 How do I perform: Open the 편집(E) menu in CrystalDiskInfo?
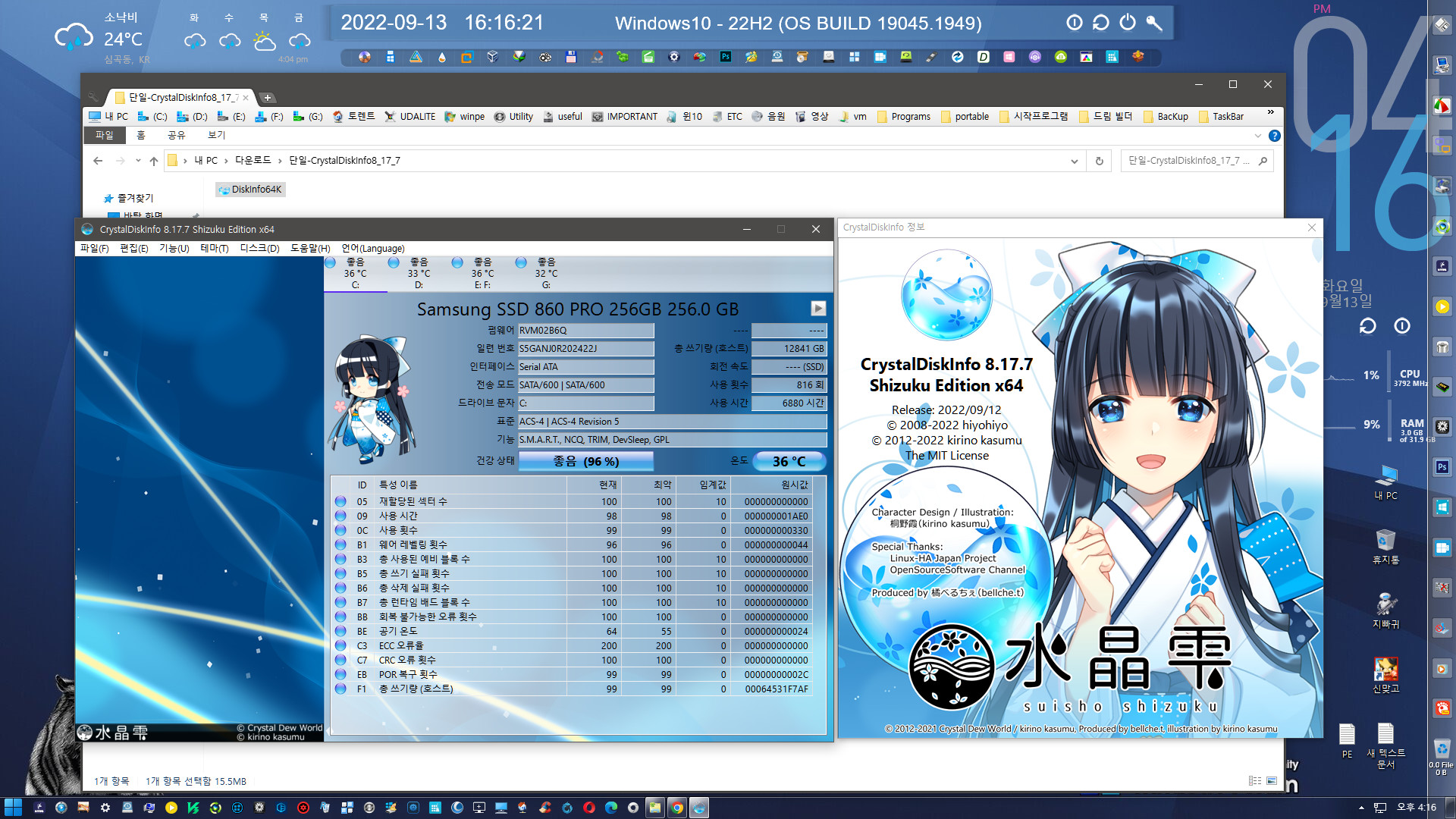(x=134, y=249)
